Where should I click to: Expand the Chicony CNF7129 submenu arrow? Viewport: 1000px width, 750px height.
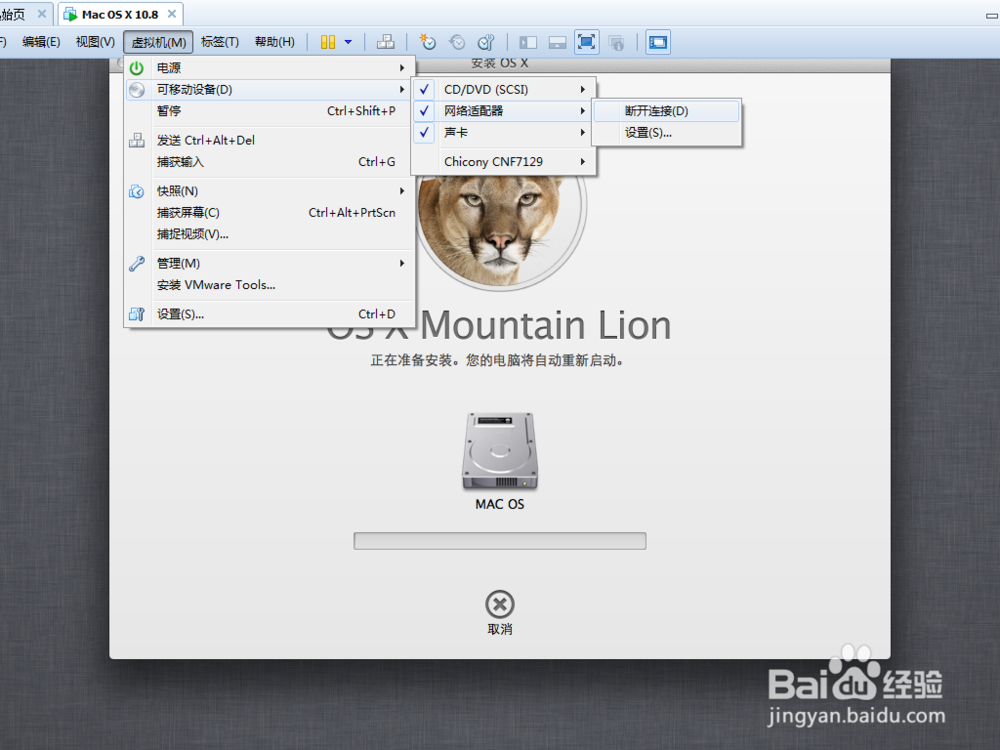pos(582,162)
